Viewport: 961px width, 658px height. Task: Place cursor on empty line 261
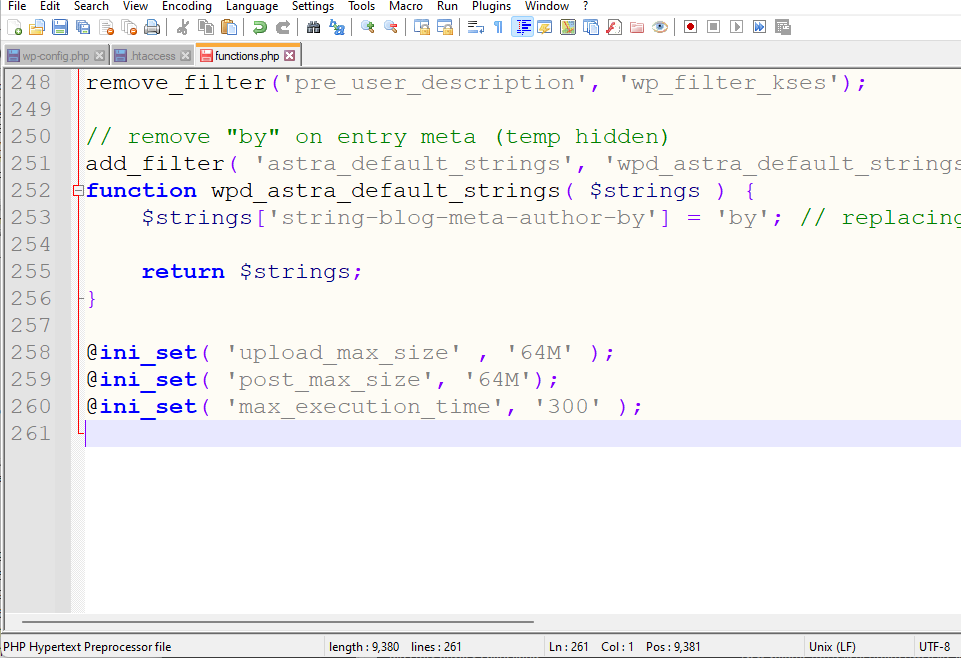pos(523,433)
